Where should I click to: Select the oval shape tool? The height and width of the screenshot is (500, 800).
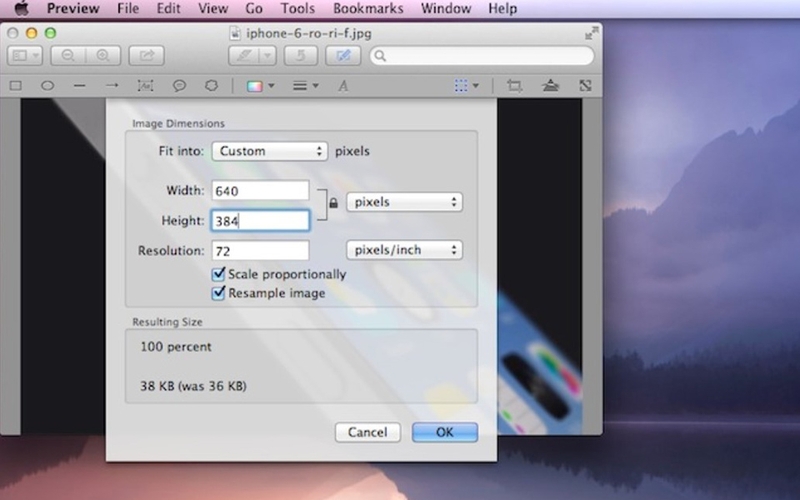coord(47,86)
